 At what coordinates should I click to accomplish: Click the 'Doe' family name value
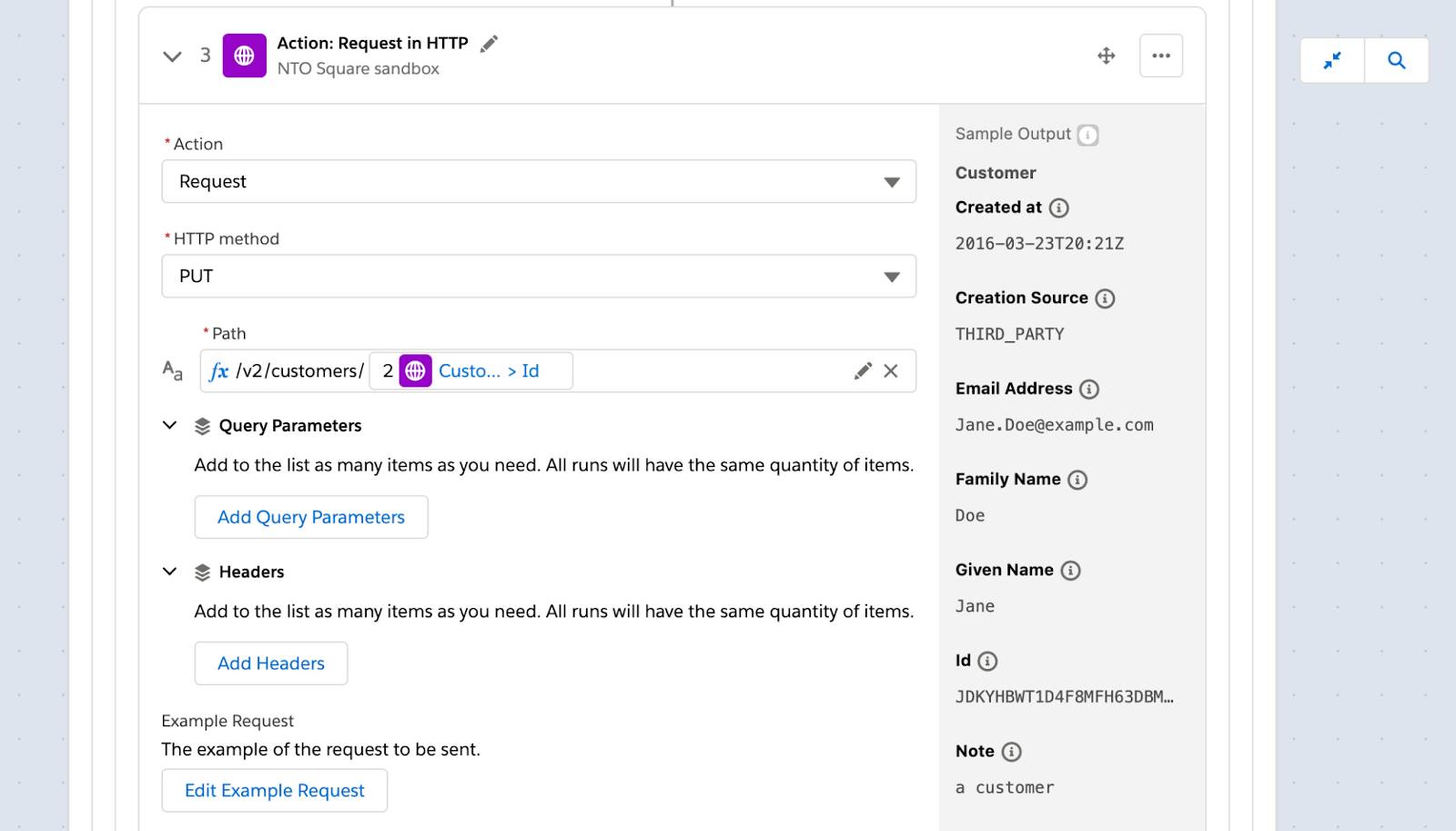click(x=969, y=515)
